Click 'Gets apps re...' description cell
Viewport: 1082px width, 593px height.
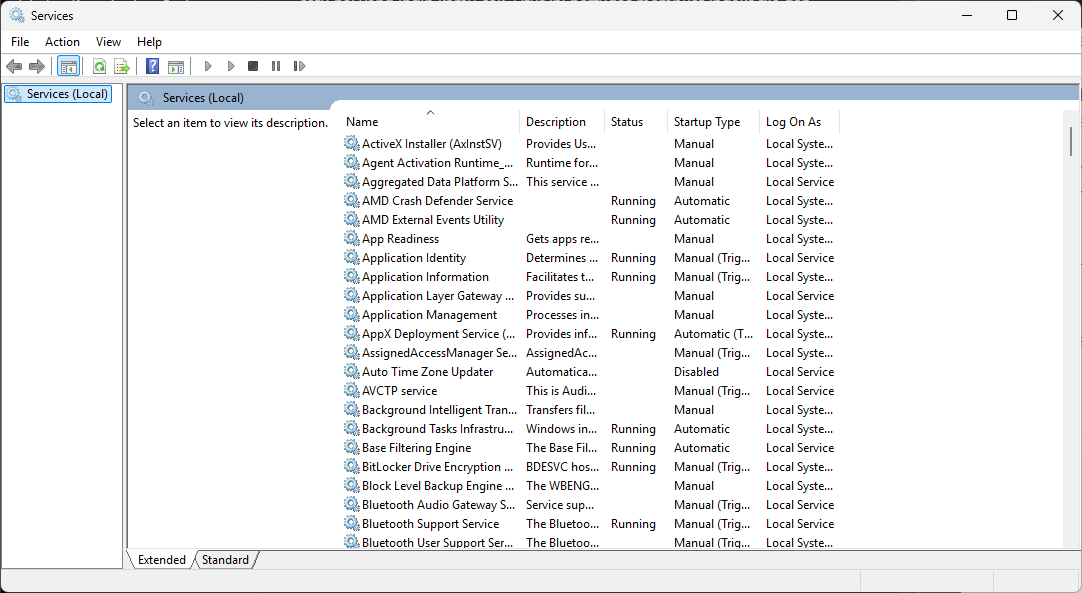point(562,239)
